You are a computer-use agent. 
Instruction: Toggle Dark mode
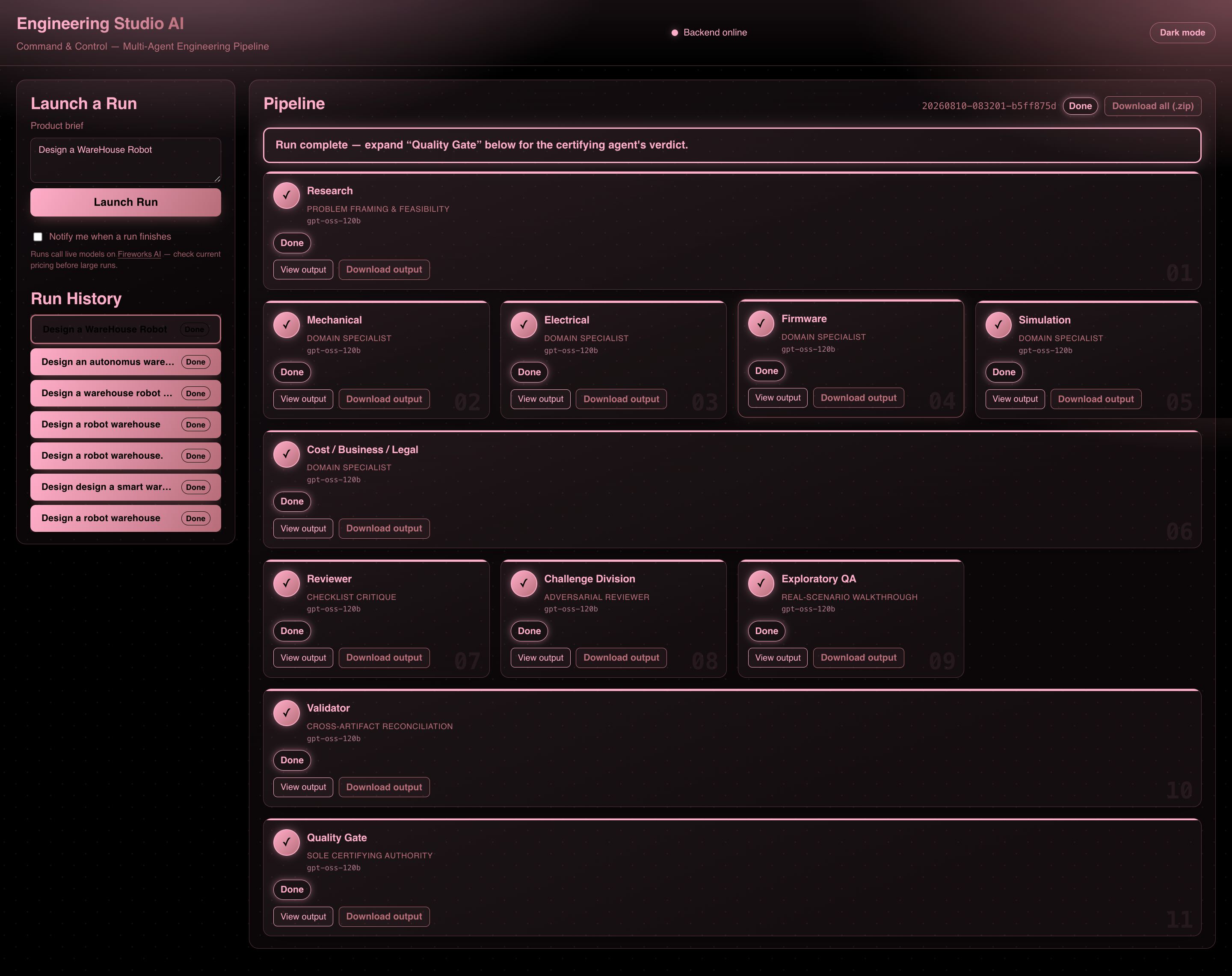1182,33
